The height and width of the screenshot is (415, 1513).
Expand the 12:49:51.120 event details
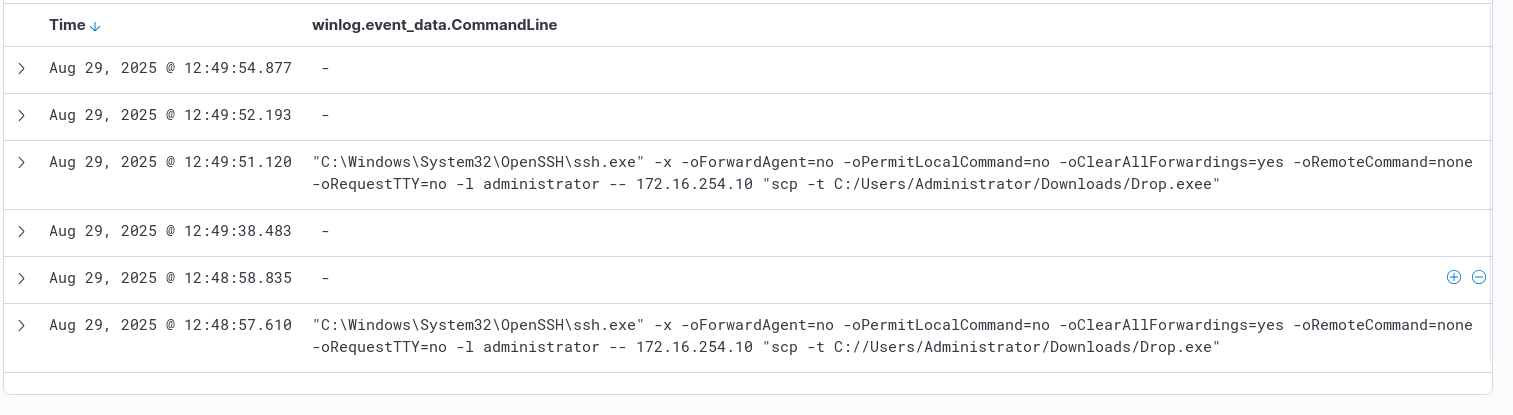click(x=22, y=162)
